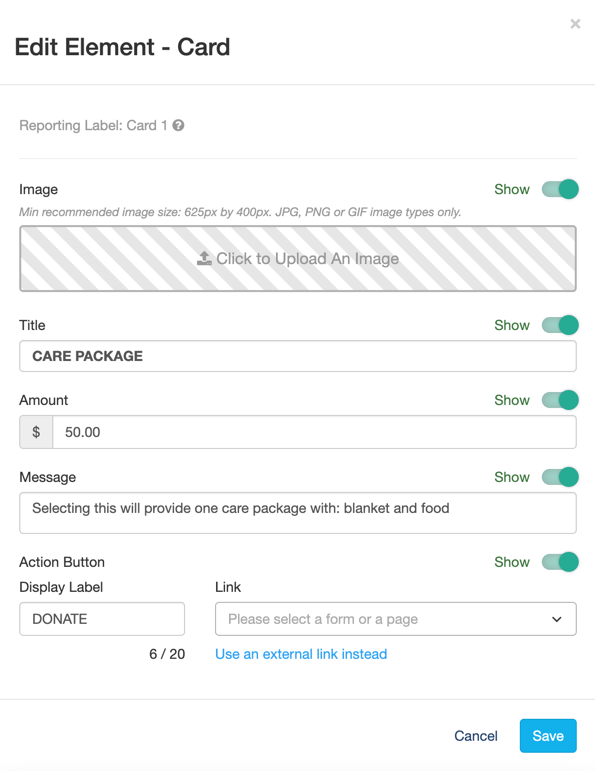Image resolution: width=595 pixels, height=771 pixels.
Task: Click the Message text box
Action: (x=298, y=513)
